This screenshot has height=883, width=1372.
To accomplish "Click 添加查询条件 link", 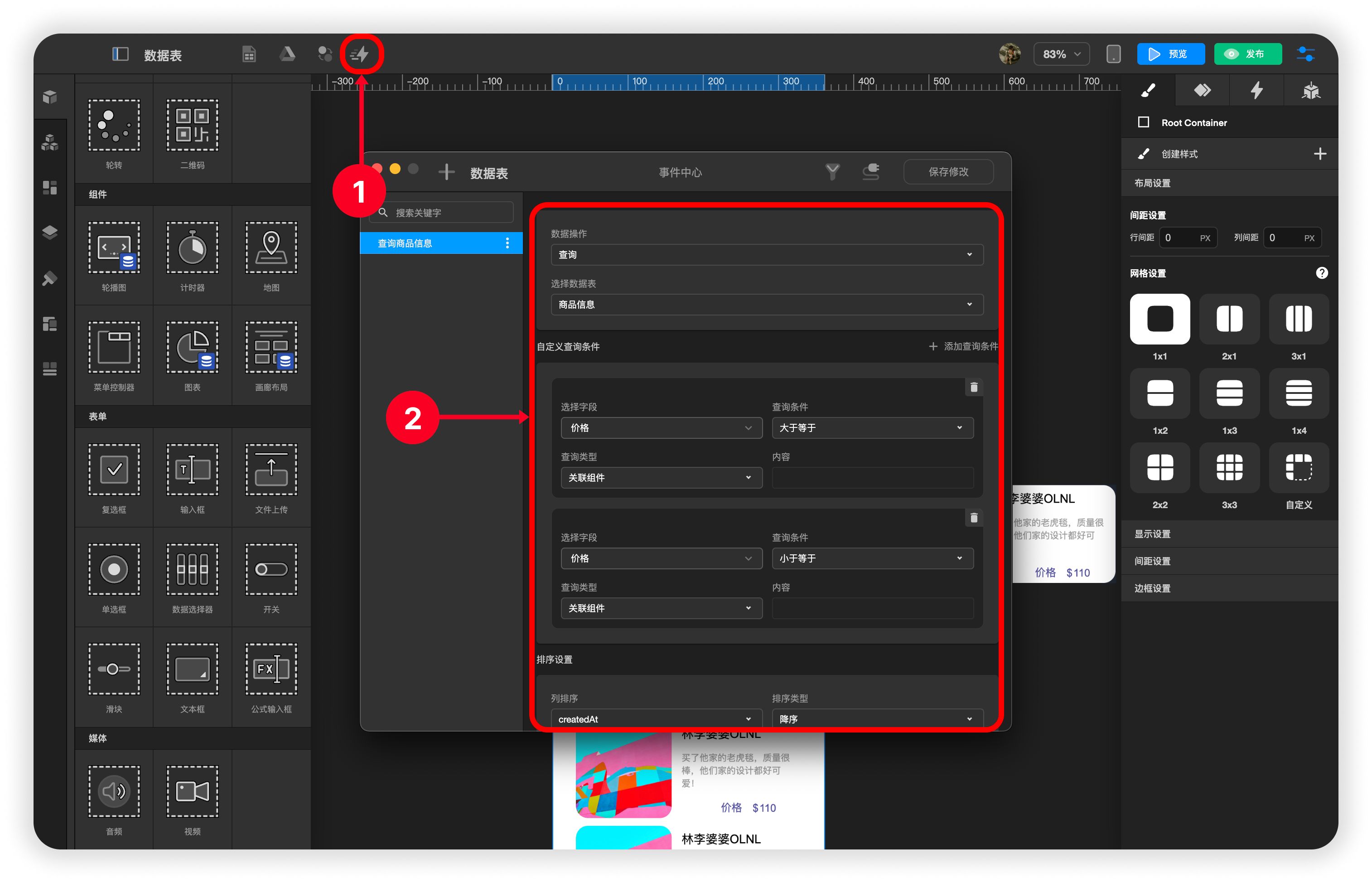I will coord(964,346).
